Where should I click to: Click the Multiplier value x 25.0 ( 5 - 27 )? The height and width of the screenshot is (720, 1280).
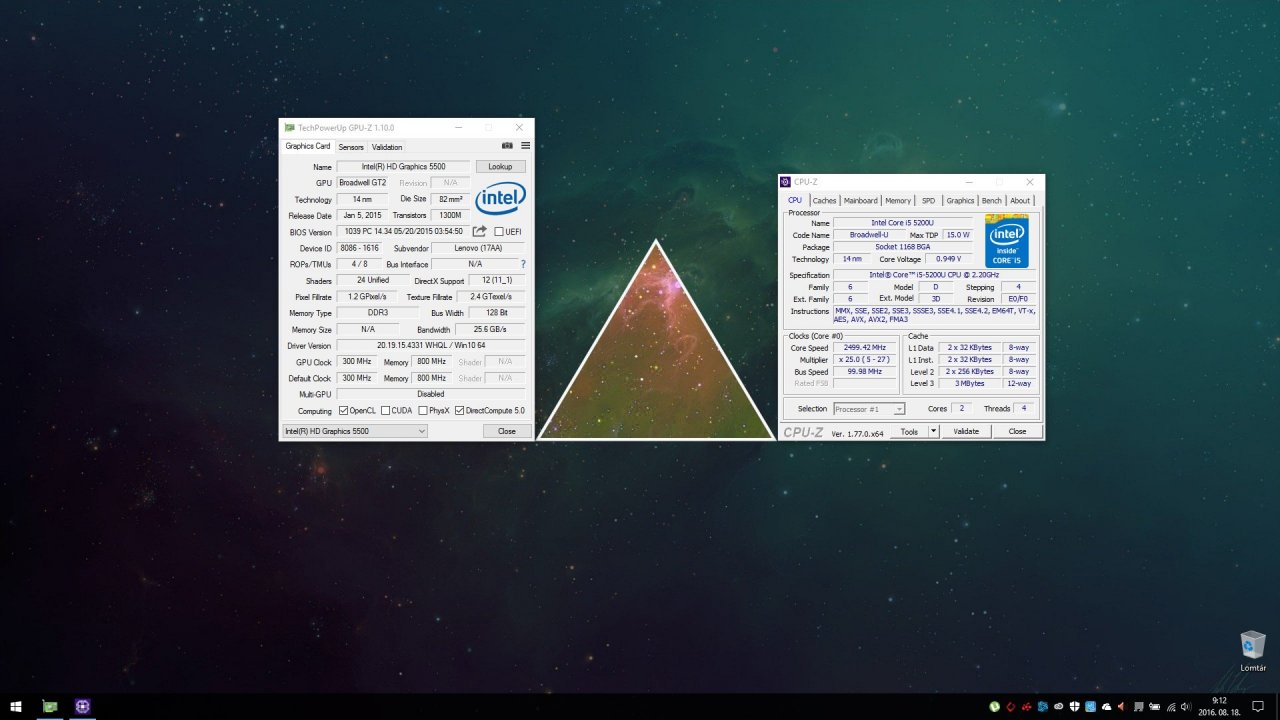coord(865,360)
